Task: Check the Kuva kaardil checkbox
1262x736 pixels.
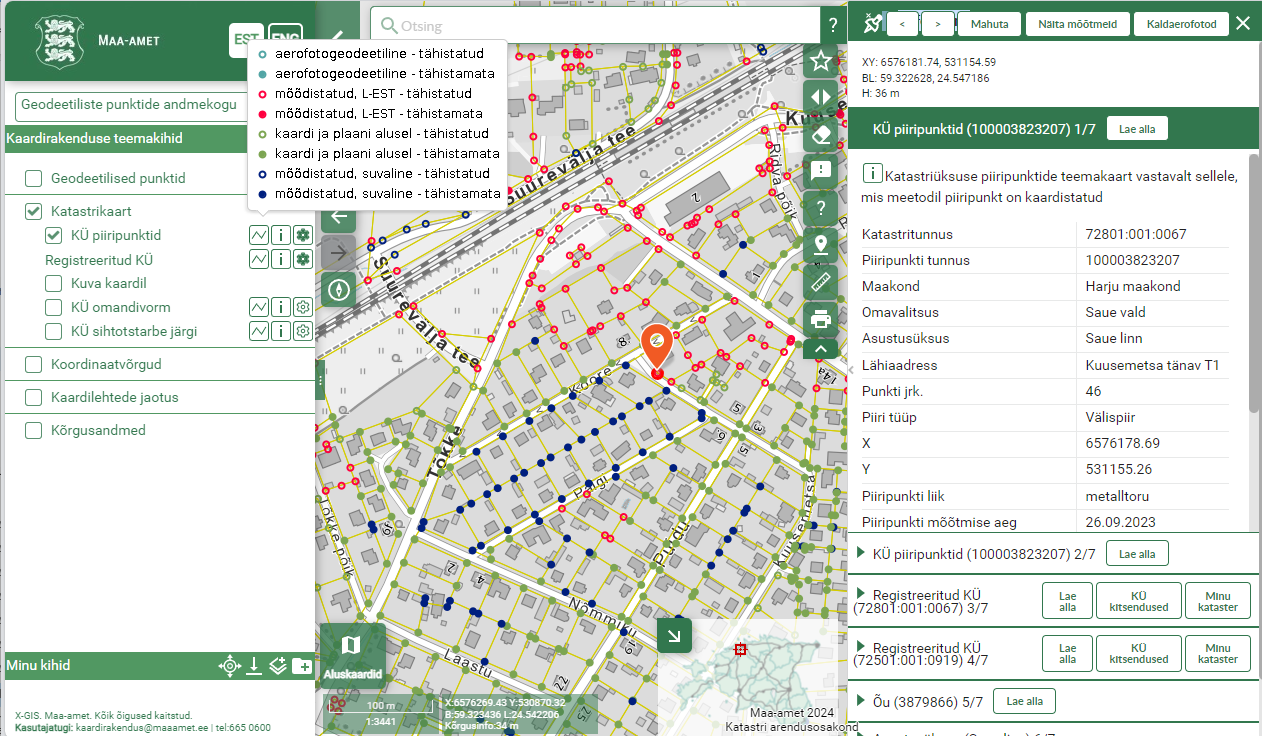Action: [54, 283]
